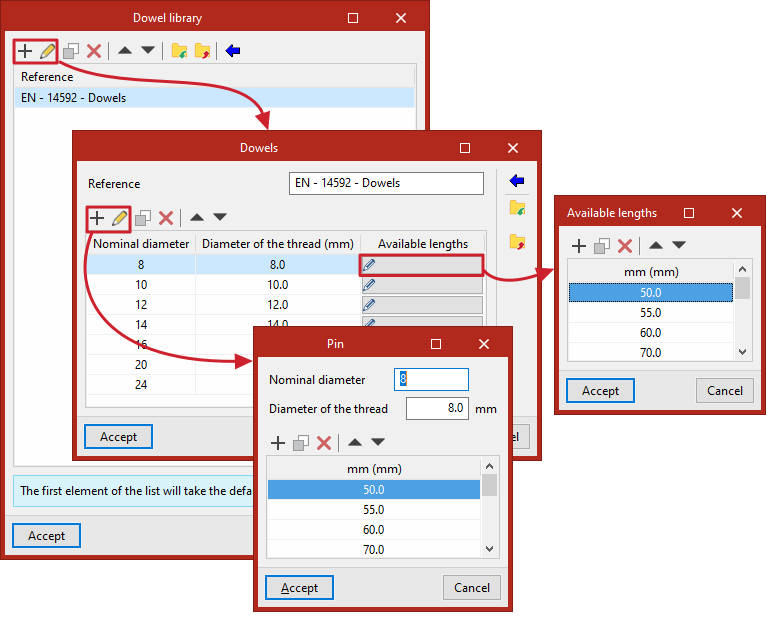Click Diameter of the thread value field
This screenshot has width=766, height=620.
coord(437,408)
